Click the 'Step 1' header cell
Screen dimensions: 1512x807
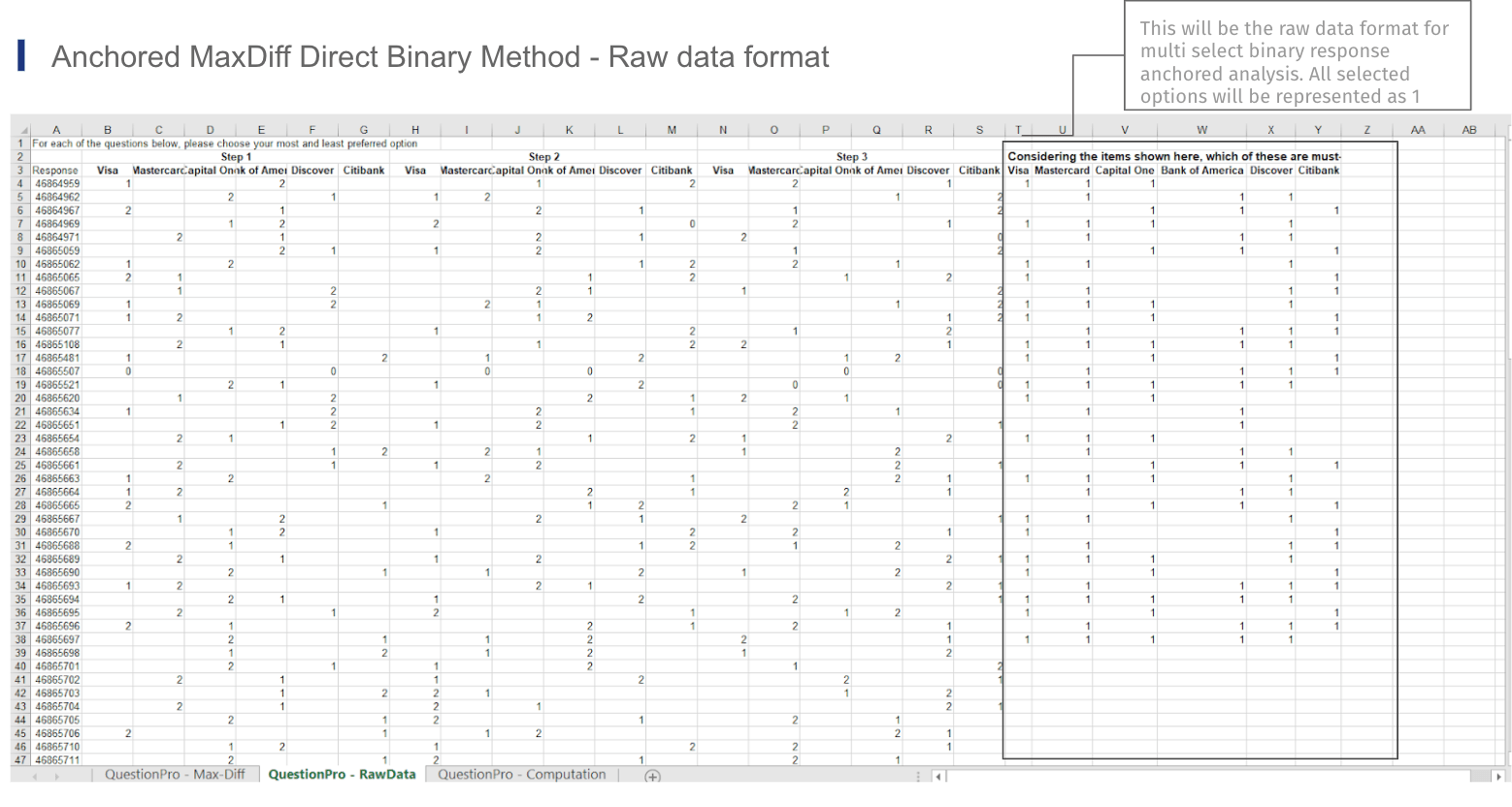click(236, 156)
